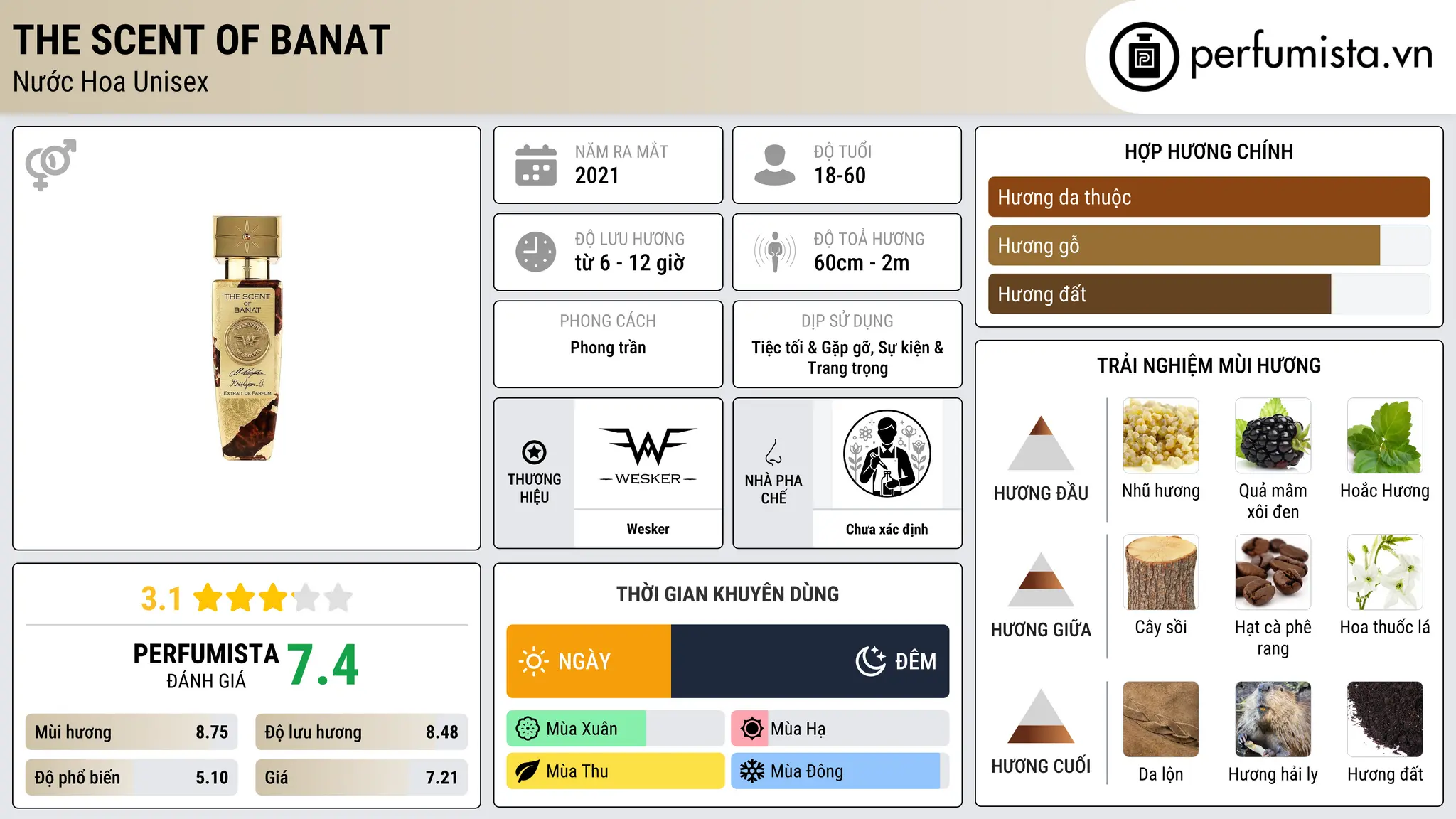
Task: Select the Nhũ hương note image
Action: click(x=1161, y=436)
